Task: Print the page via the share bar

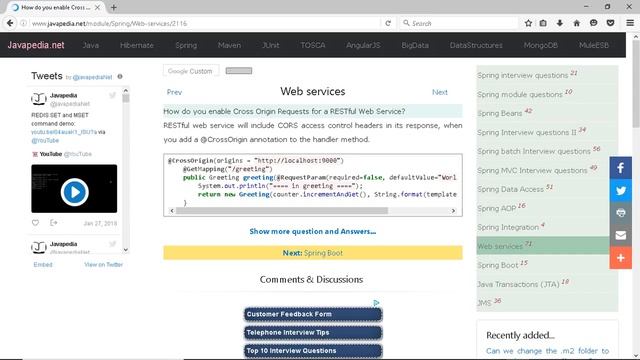Action: click(x=620, y=213)
